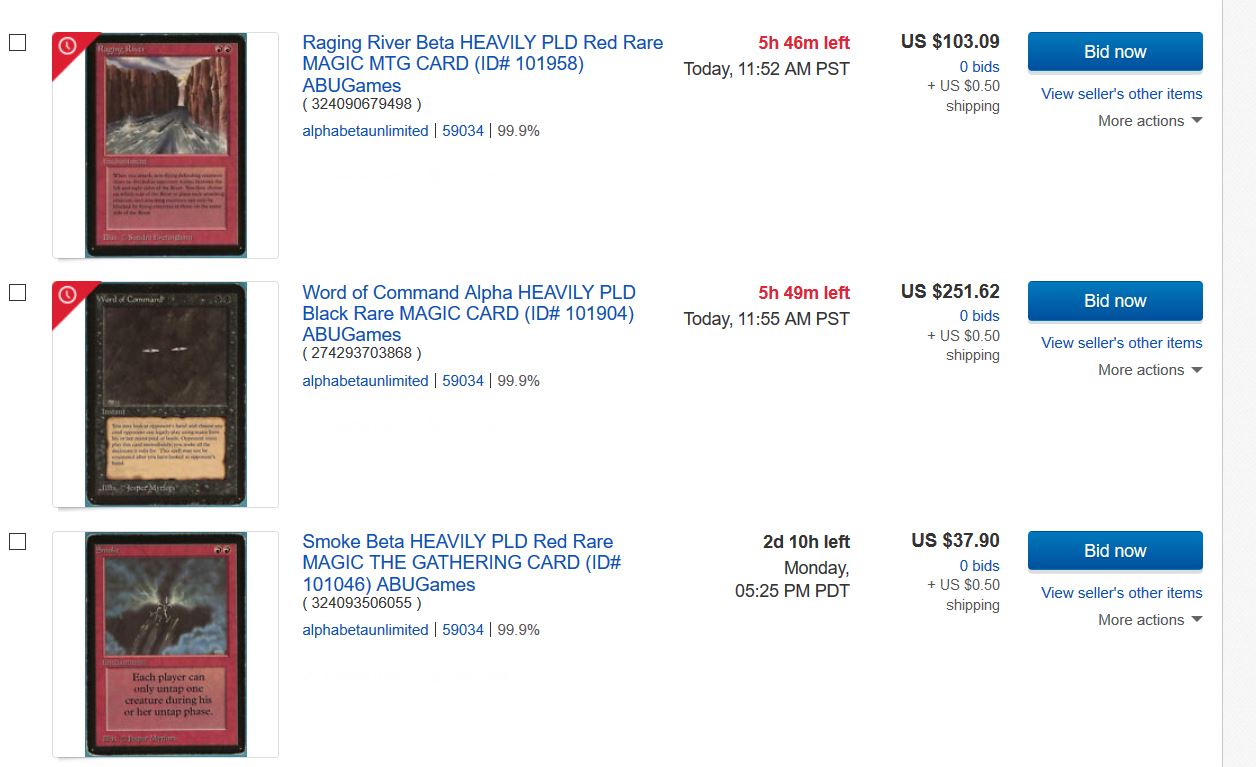Check the box beside Smoke Beta listing
The image size is (1256, 767).
pos(17,541)
